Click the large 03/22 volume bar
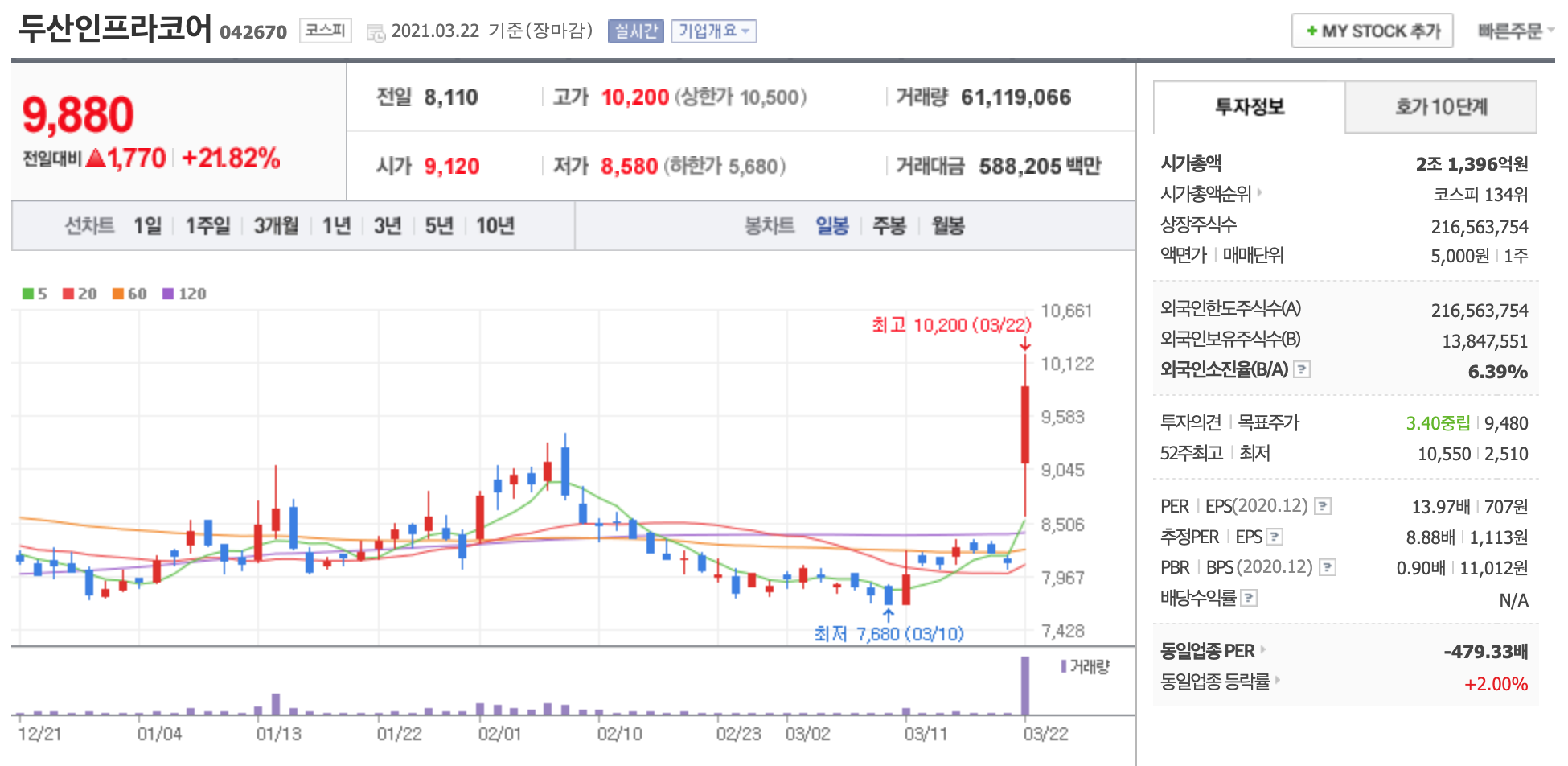Viewport: 1568px width, 766px height. coord(1025,686)
